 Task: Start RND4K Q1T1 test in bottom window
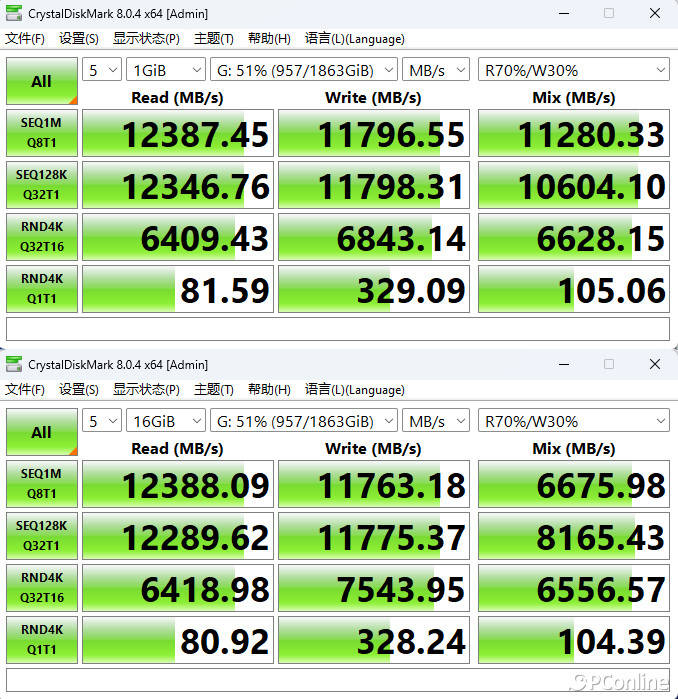(x=41, y=641)
